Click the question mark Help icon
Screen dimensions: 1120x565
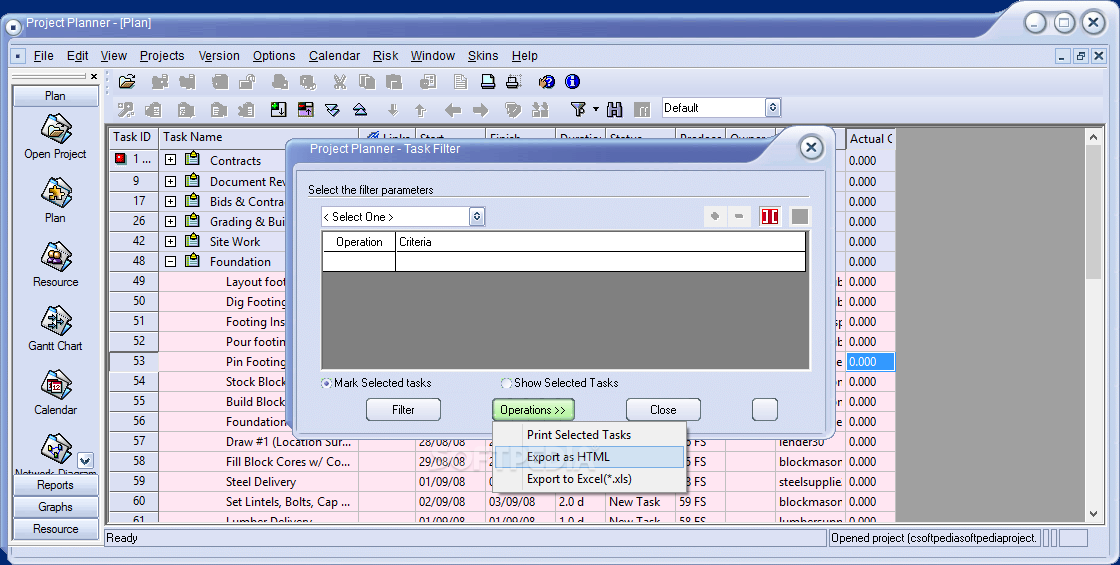click(546, 81)
